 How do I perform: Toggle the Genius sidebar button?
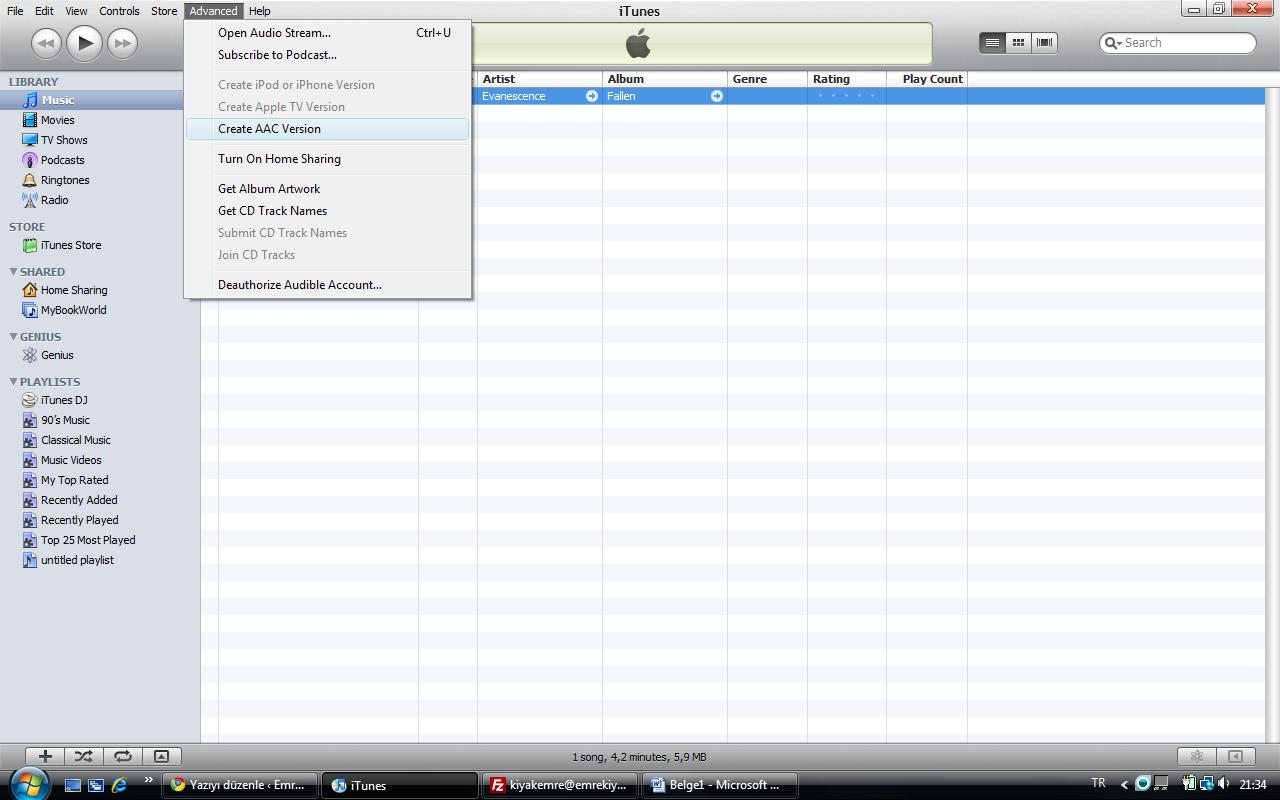tap(1235, 757)
